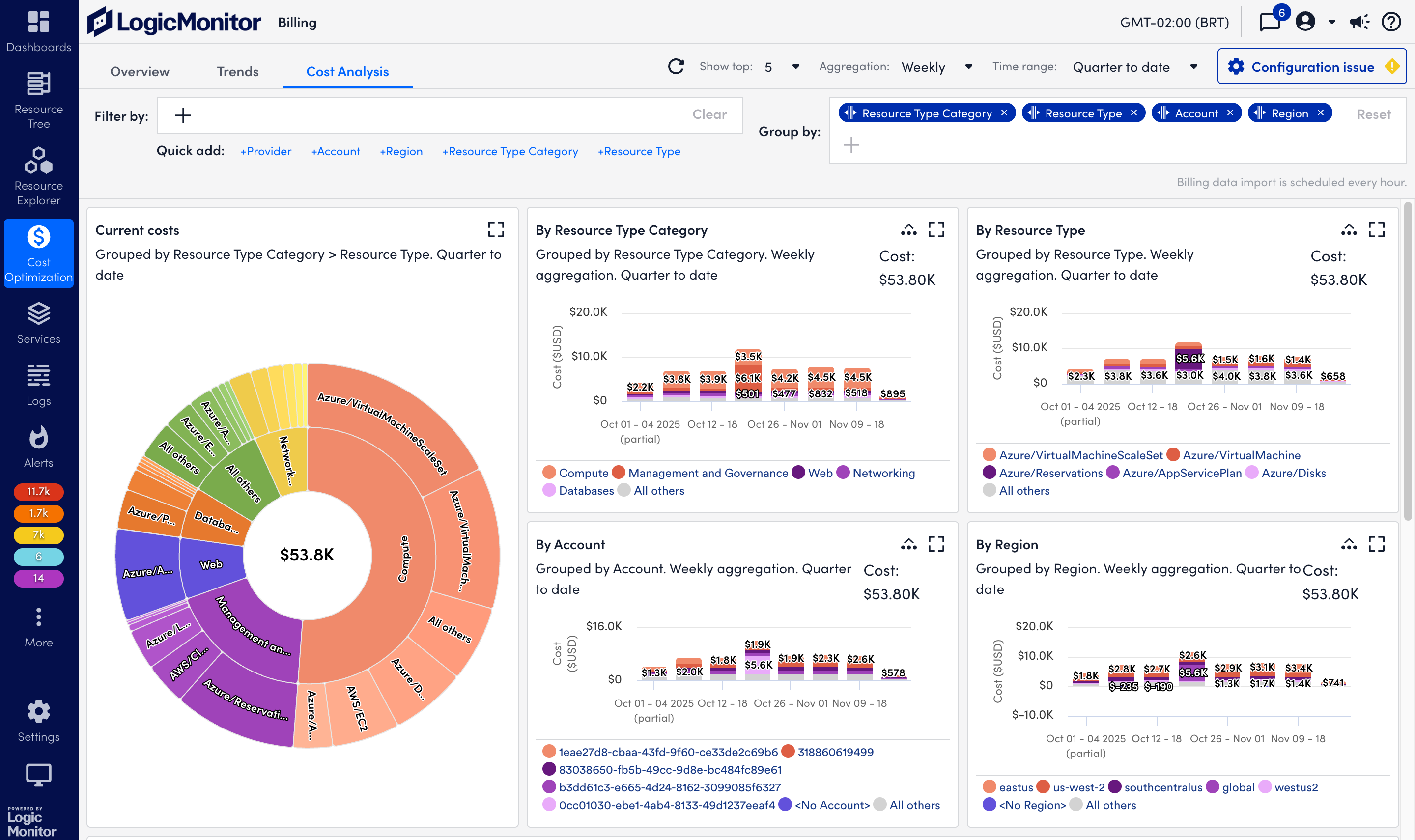Open the chat messages icon with badge

click(x=1270, y=22)
